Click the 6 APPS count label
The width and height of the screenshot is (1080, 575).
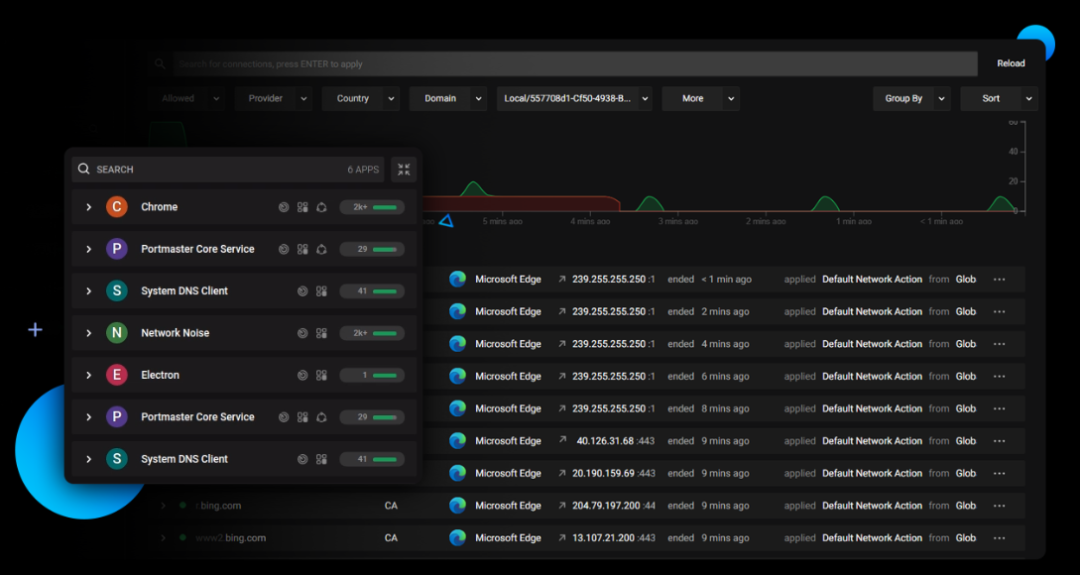[363, 169]
